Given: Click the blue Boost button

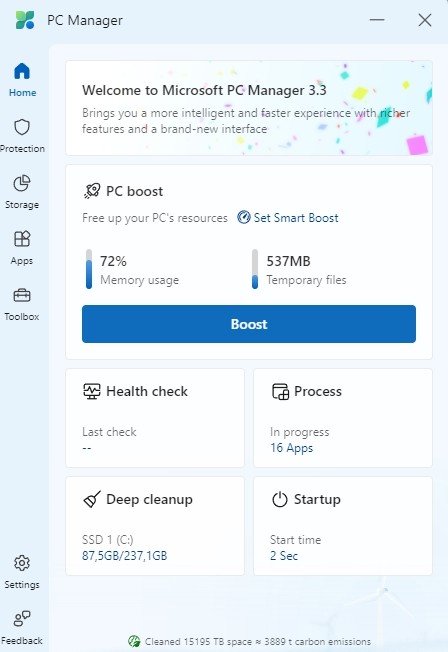Looking at the screenshot, I should coord(249,324).
